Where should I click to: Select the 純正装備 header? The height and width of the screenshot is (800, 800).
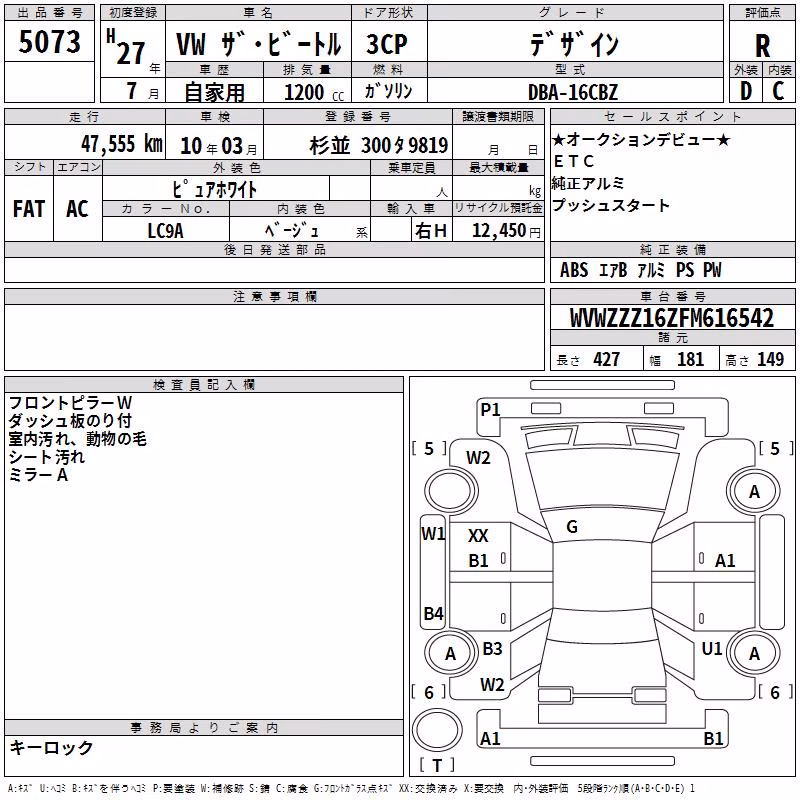[672, 249]
